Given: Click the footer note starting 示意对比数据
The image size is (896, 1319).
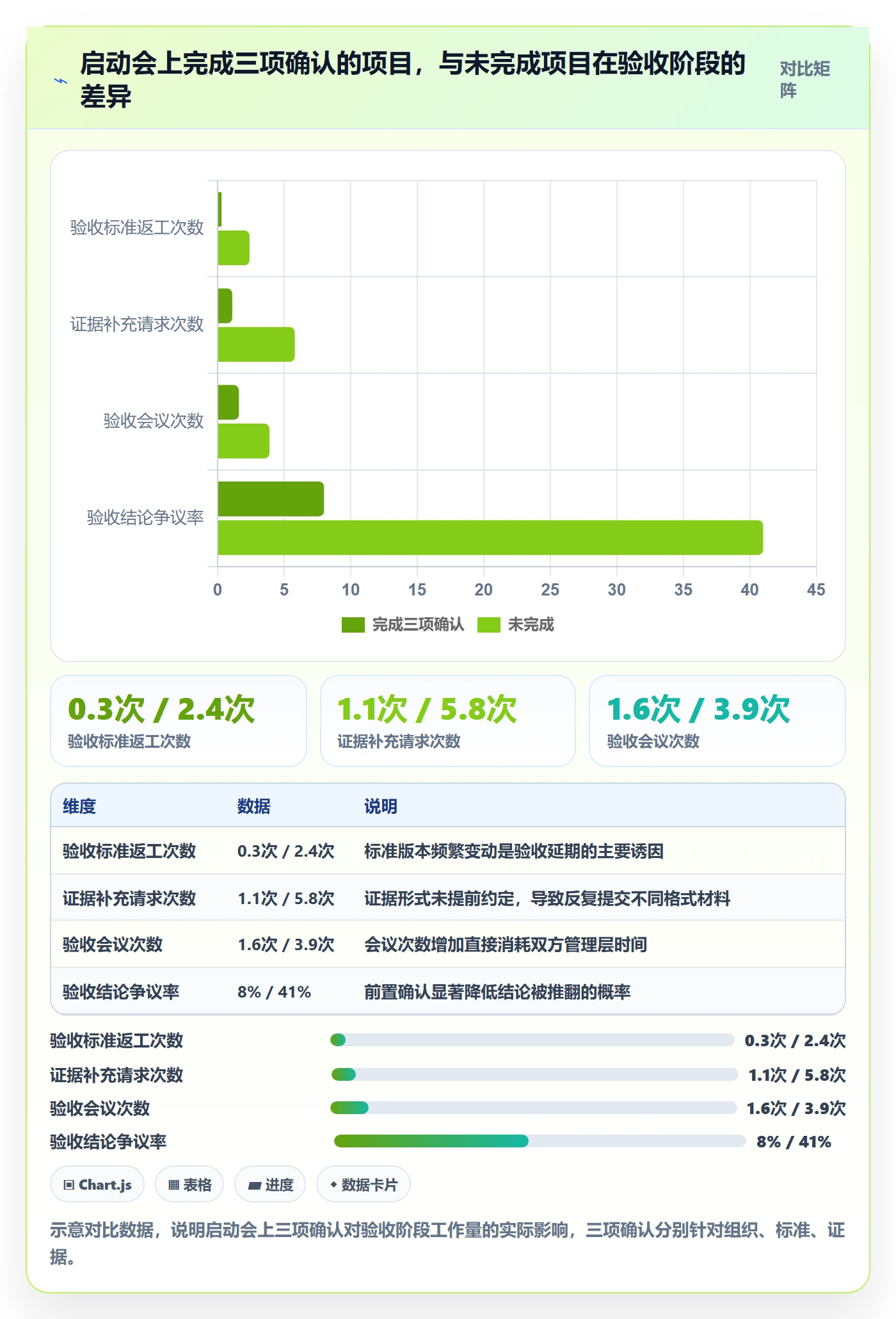Looking at the screenshot, I should (447, 1243).
